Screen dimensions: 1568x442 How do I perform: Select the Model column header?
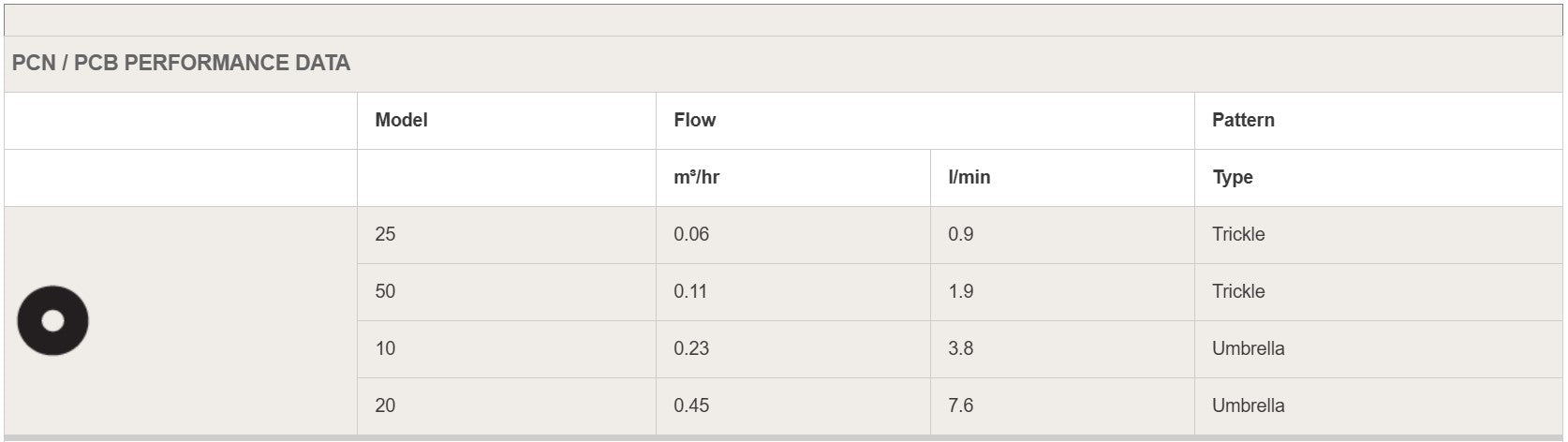pyautogui.click(x=401, y=120)
